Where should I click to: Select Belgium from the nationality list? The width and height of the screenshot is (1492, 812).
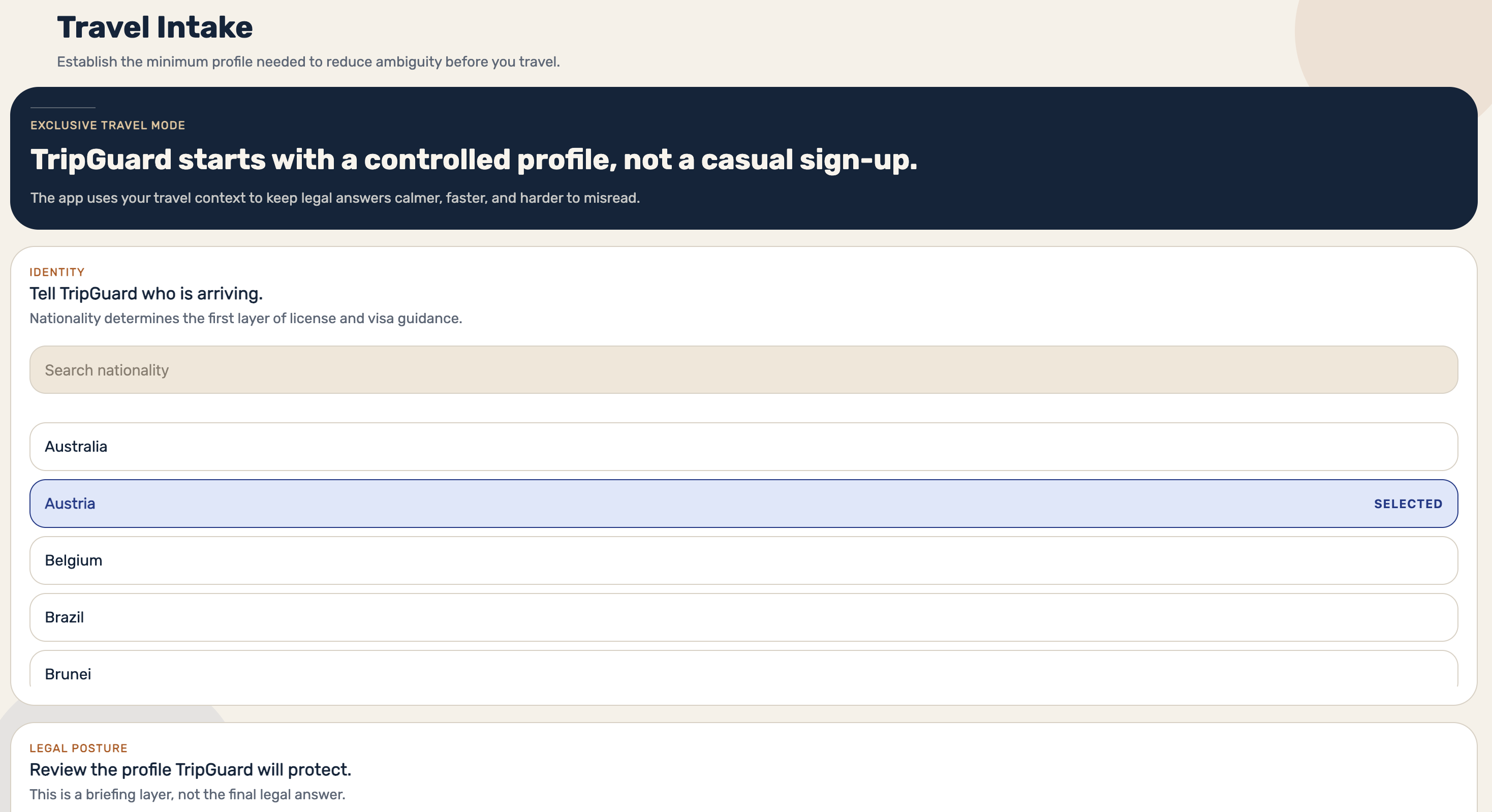click(x=743, y=560)
